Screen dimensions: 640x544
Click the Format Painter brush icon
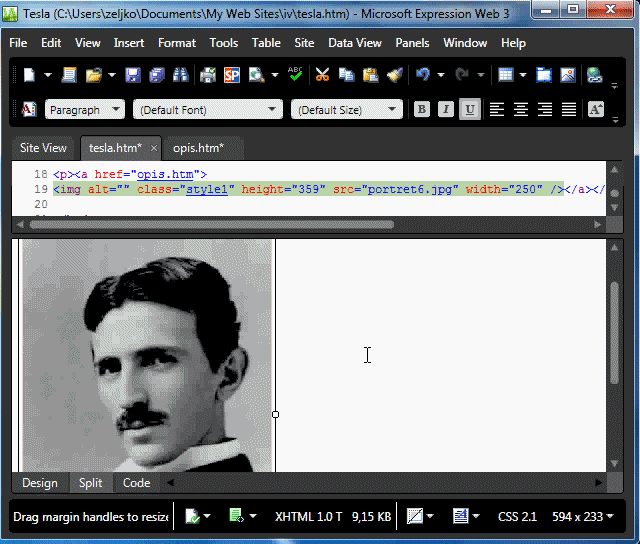pos(394,75)
